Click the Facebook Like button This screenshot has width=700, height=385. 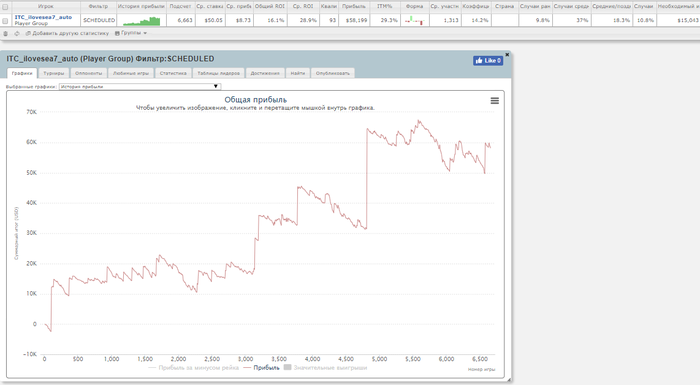click(x=488, y=61)
